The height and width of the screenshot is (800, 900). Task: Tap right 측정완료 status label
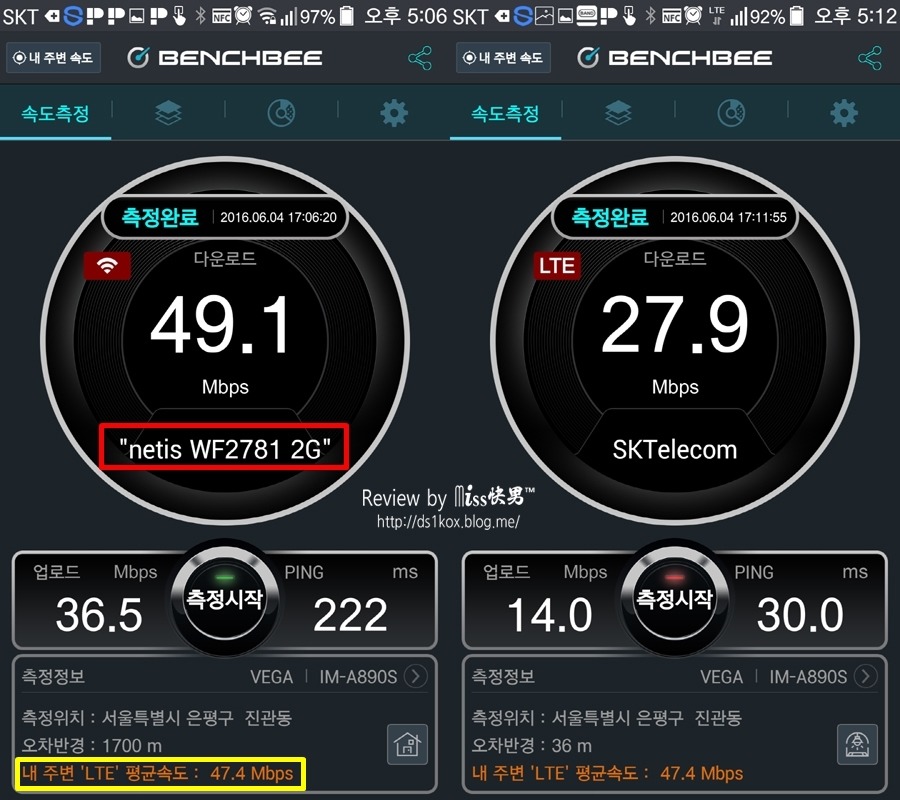pos(610,217)
